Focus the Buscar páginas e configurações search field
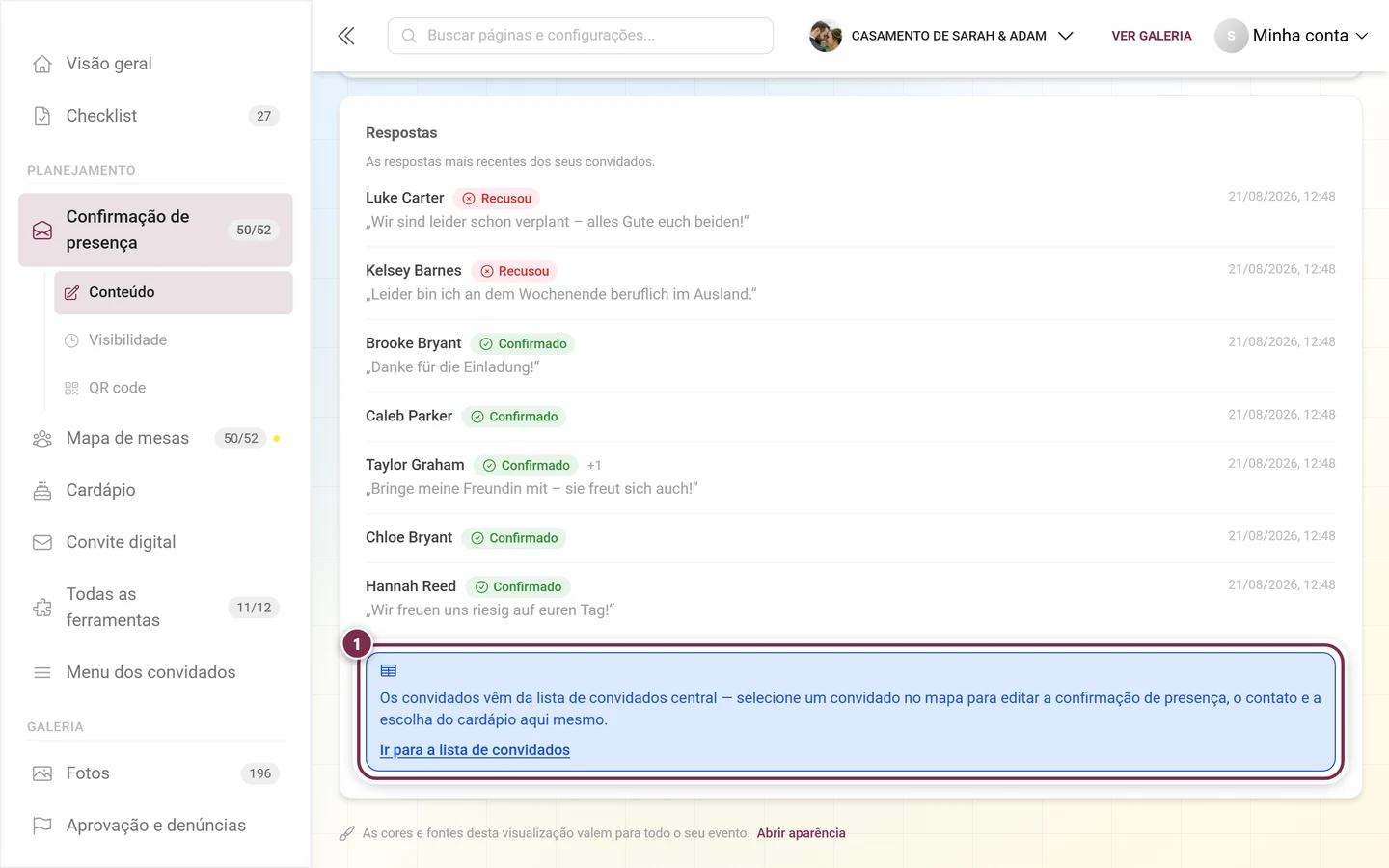Screen dimensions: 1389x868 click(581, 36)
